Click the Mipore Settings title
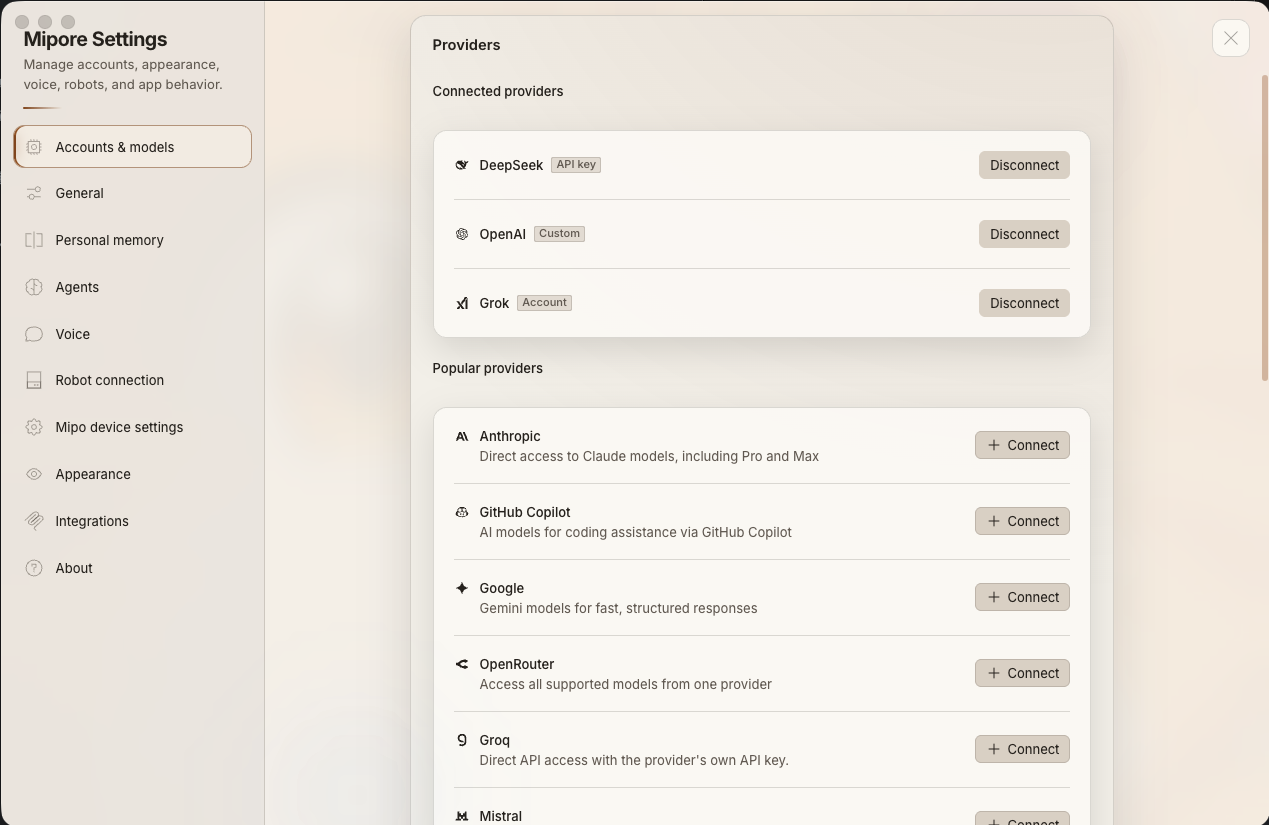The width and height of the screenshot is (1269, 825). pos(95,39)
